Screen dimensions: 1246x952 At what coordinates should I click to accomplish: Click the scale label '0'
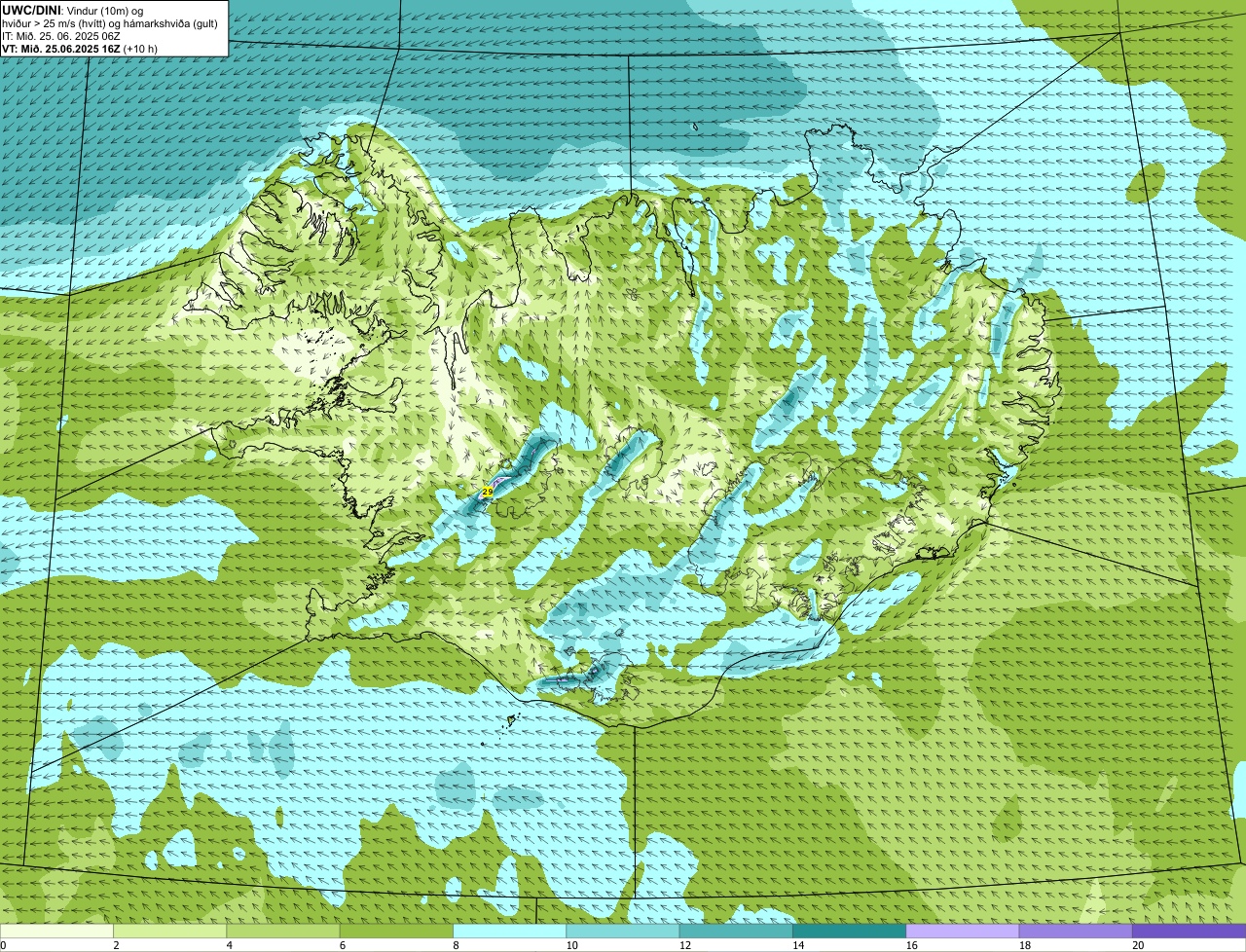point(4,945)
